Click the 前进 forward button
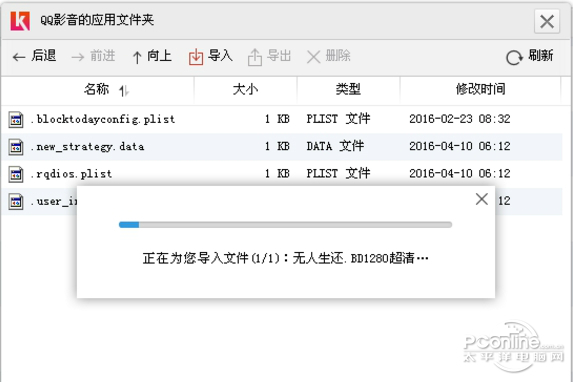Viewport: 573px width, 382px height. (93, 56)
